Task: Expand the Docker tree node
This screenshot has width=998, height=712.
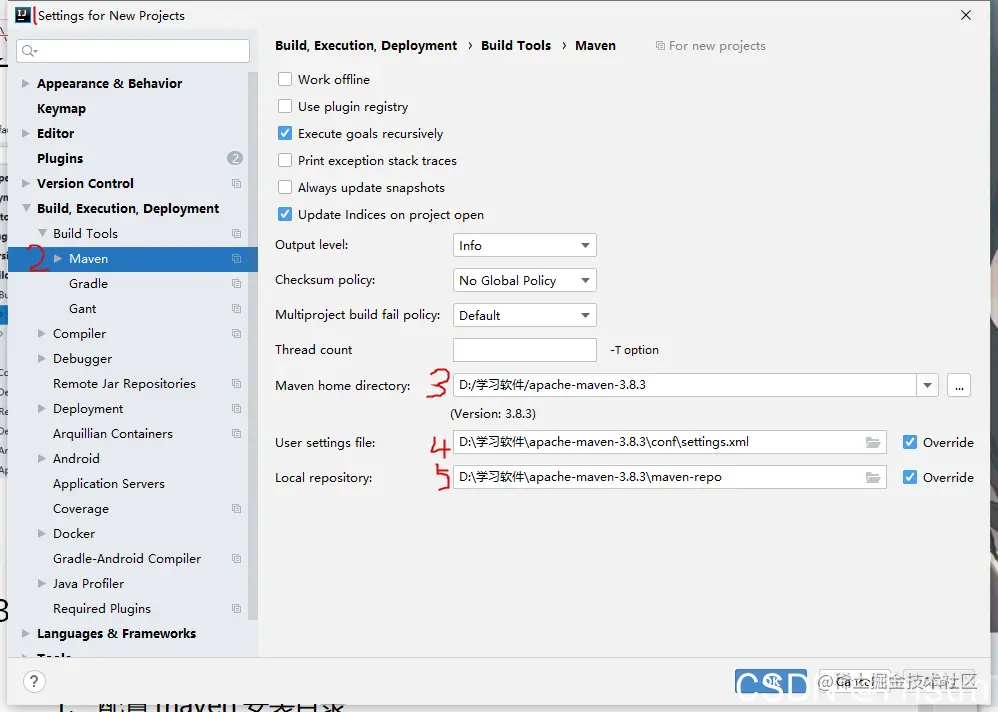Action: tap(41, 533)
